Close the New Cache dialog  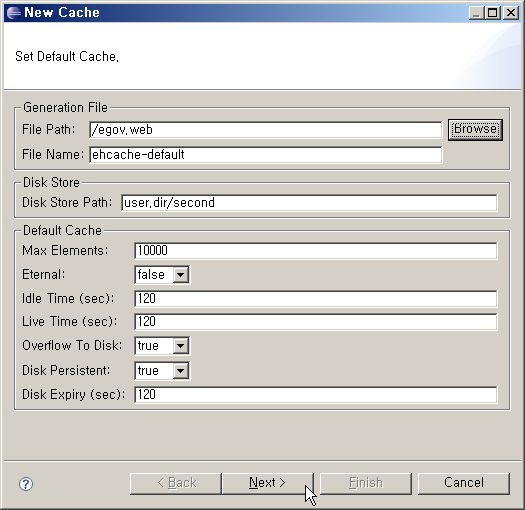tap(511, 13)
